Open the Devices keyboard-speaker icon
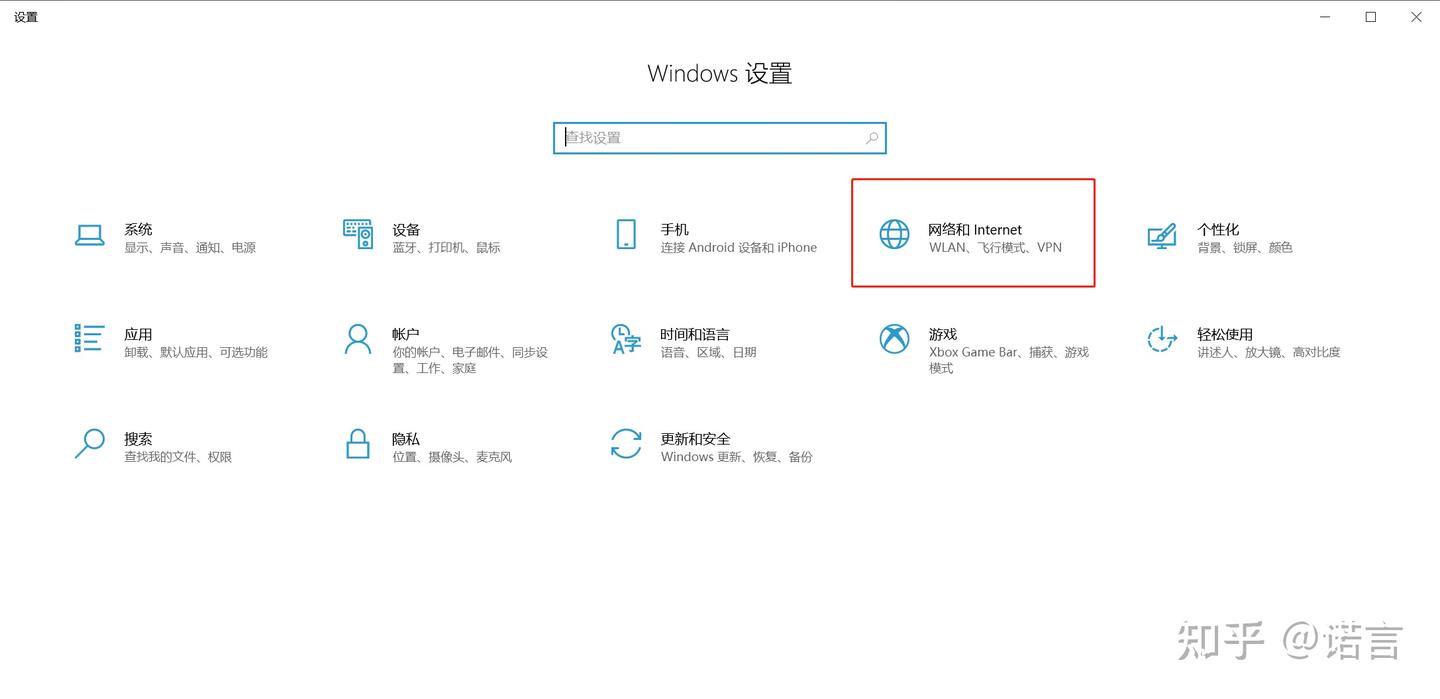The image size is (1440, 699). (358, 234)
